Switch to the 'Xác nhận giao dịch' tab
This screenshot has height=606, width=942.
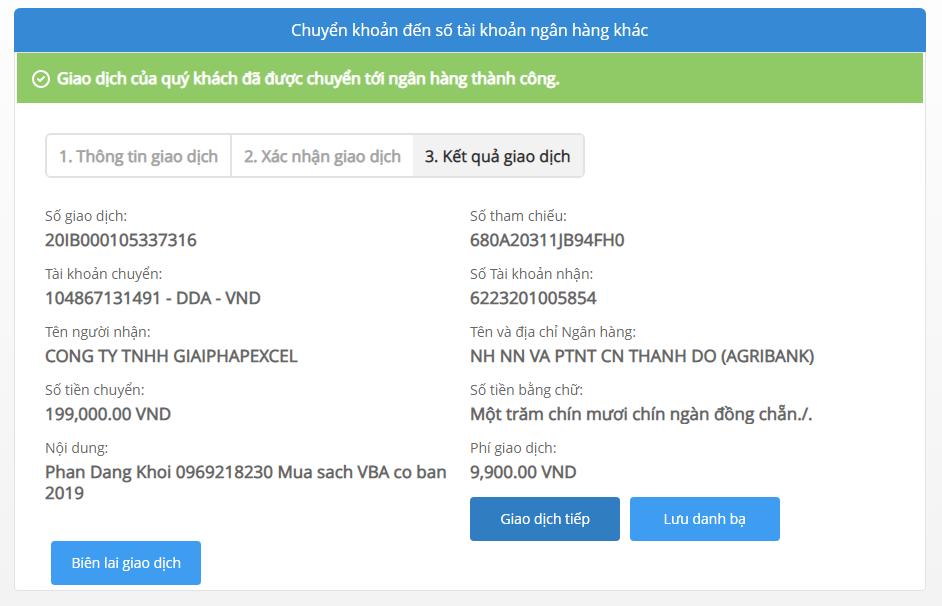pos(322,156)
